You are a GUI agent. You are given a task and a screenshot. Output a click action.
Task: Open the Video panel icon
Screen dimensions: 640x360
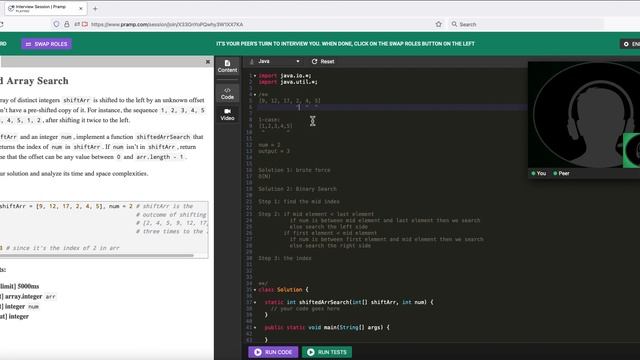(227, 114)
